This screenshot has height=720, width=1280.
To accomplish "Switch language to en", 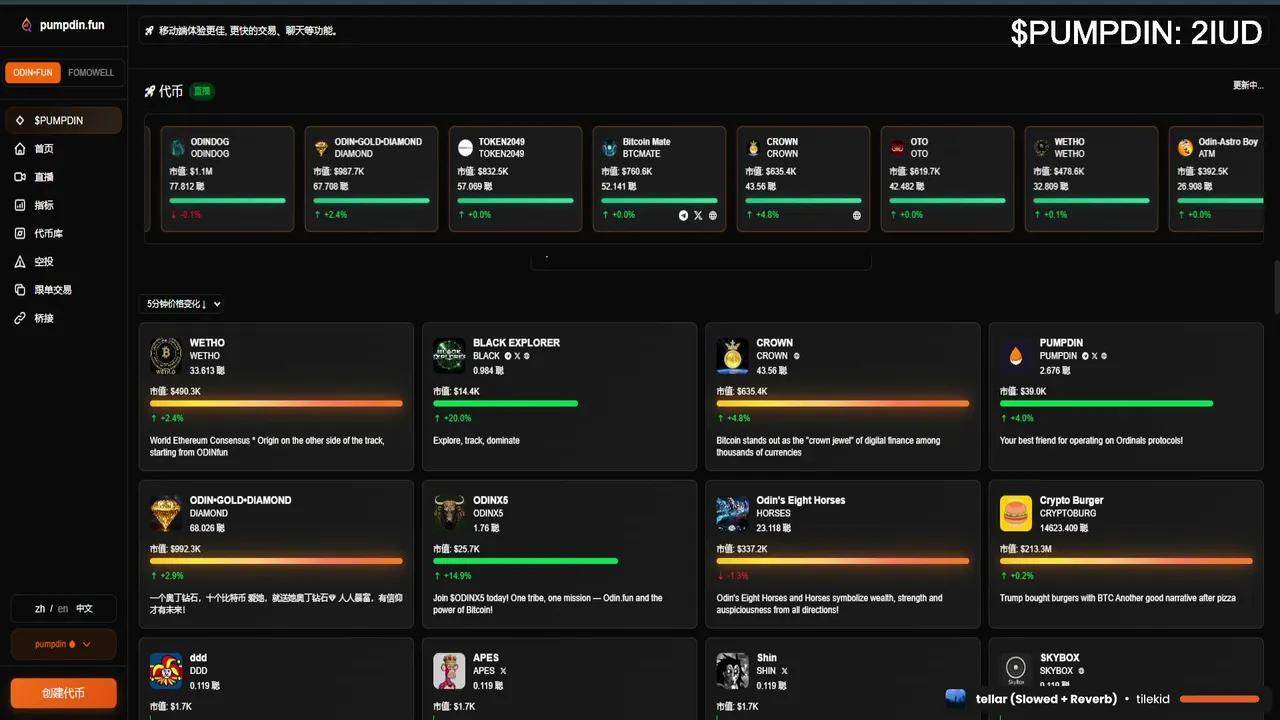I will coord(63,608).
